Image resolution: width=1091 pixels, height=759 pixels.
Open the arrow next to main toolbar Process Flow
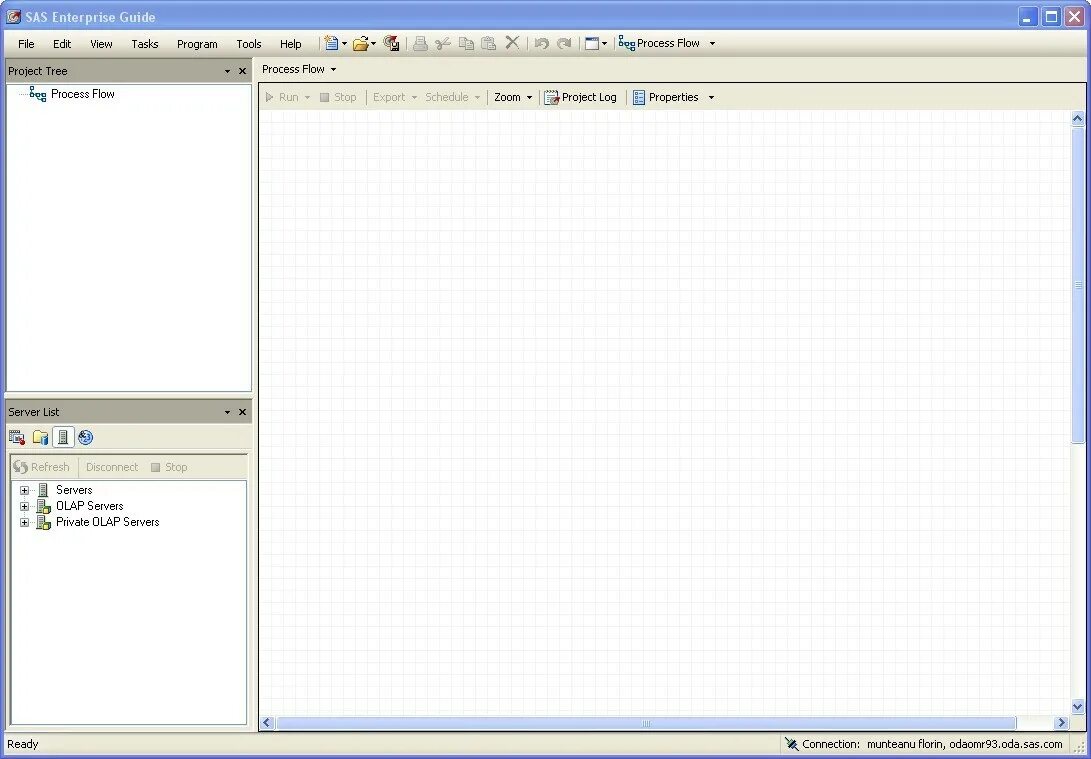coord(712,44)
